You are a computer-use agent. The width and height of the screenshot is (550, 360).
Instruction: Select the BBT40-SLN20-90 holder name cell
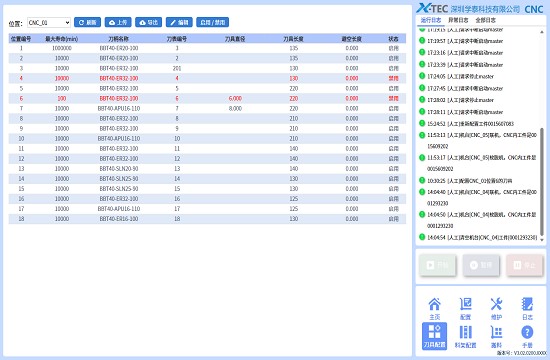coord(119,168)
